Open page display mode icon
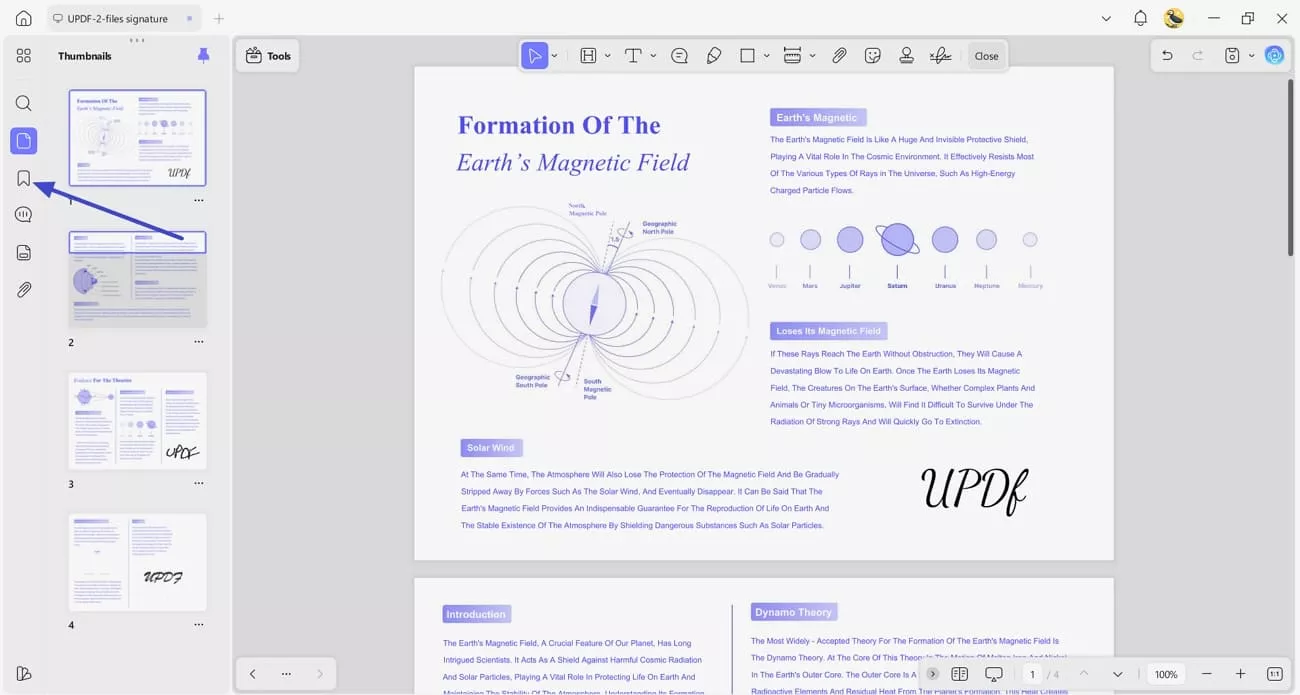The height and width of the screenshot is (695, 1300). point(960,674)
